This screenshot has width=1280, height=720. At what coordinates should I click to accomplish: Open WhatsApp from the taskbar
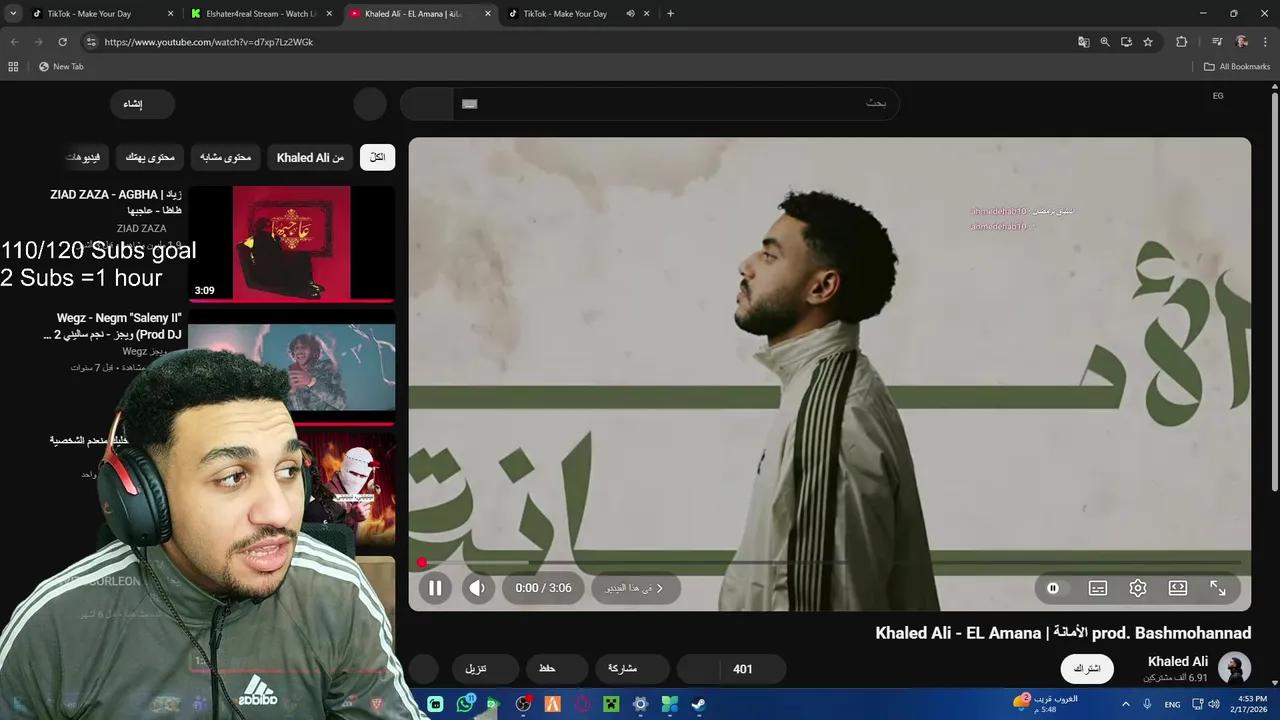click(x=465, y=704)
